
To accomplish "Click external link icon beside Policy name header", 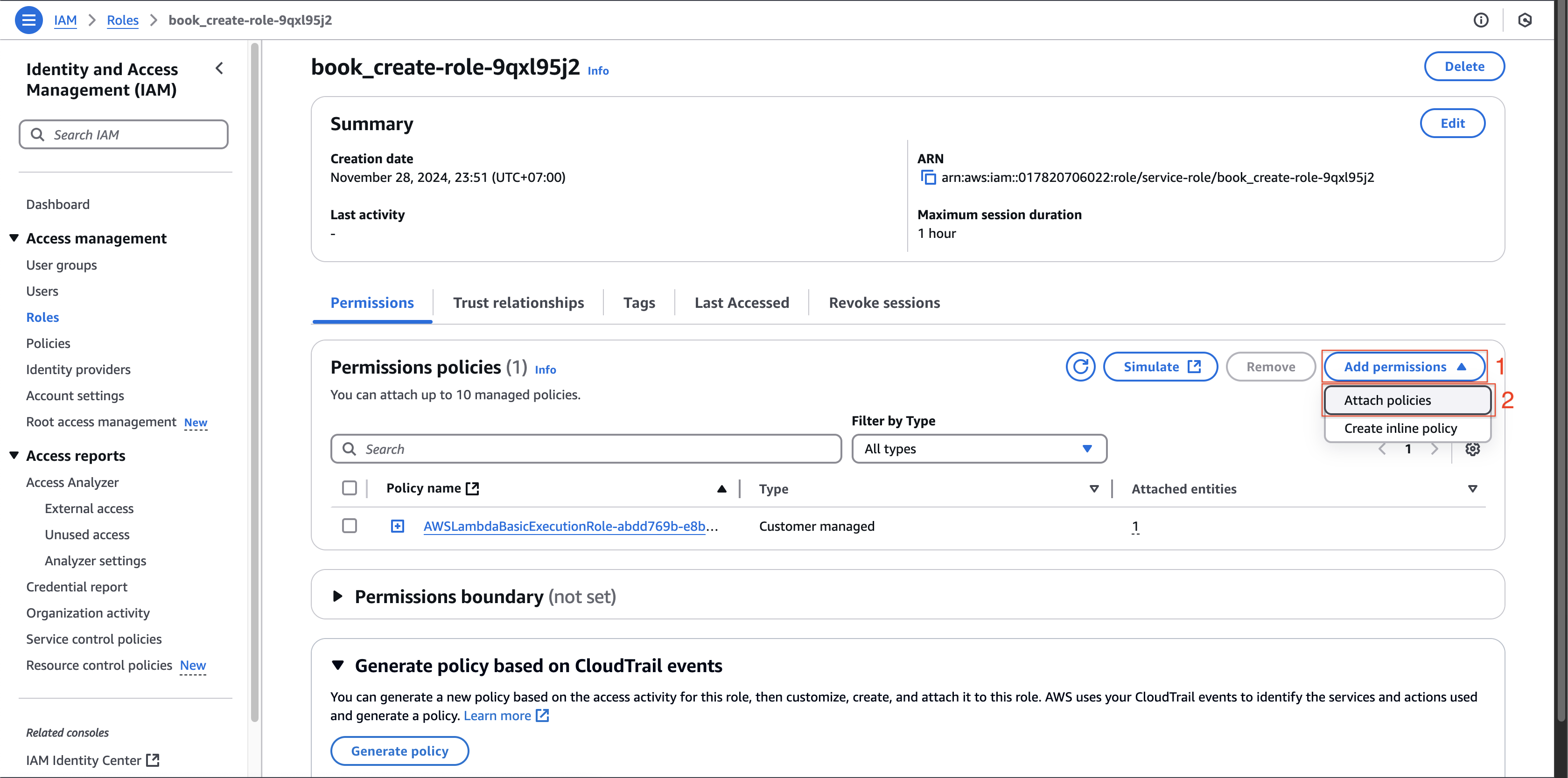I will (x=472, y=488).
